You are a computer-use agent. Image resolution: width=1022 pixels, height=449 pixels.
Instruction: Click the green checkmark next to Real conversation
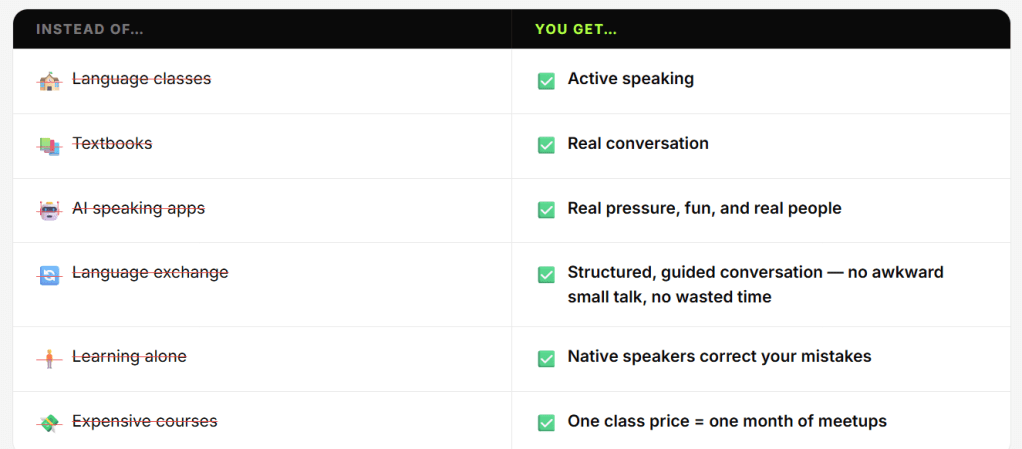[546, 145]
